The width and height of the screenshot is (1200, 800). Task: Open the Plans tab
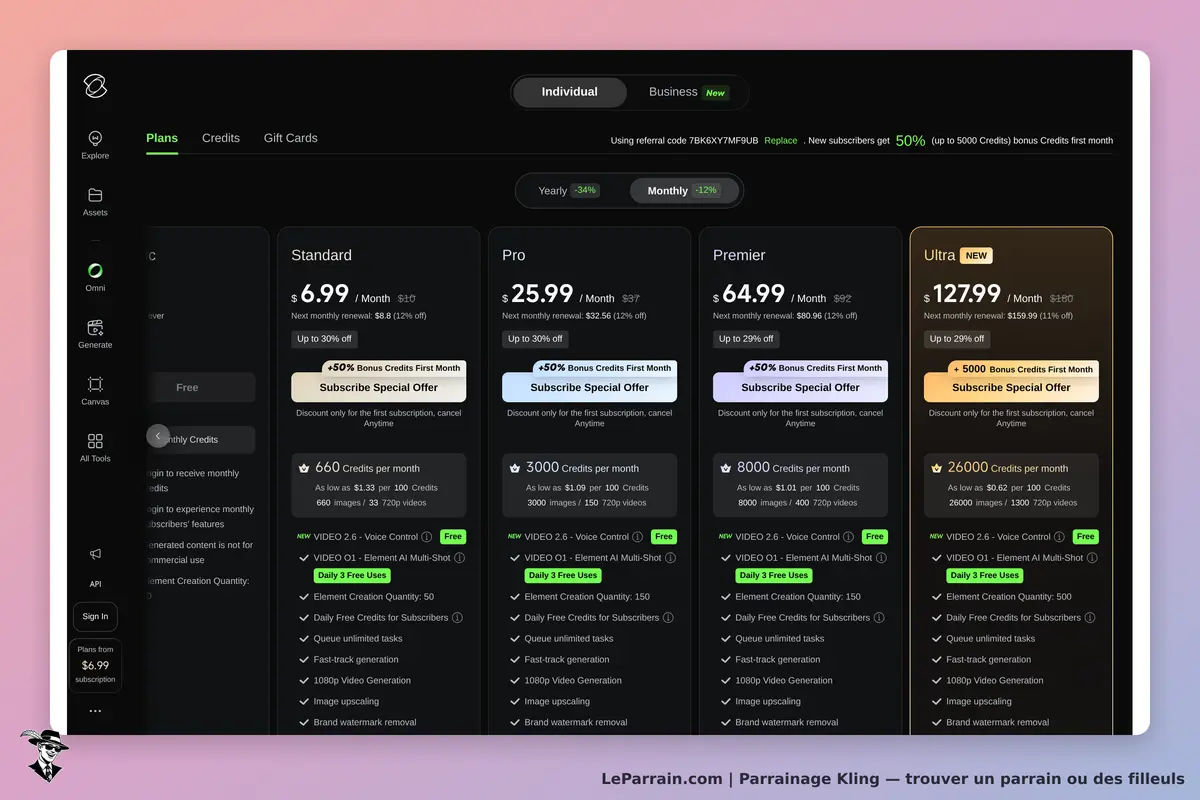point(162,138)
